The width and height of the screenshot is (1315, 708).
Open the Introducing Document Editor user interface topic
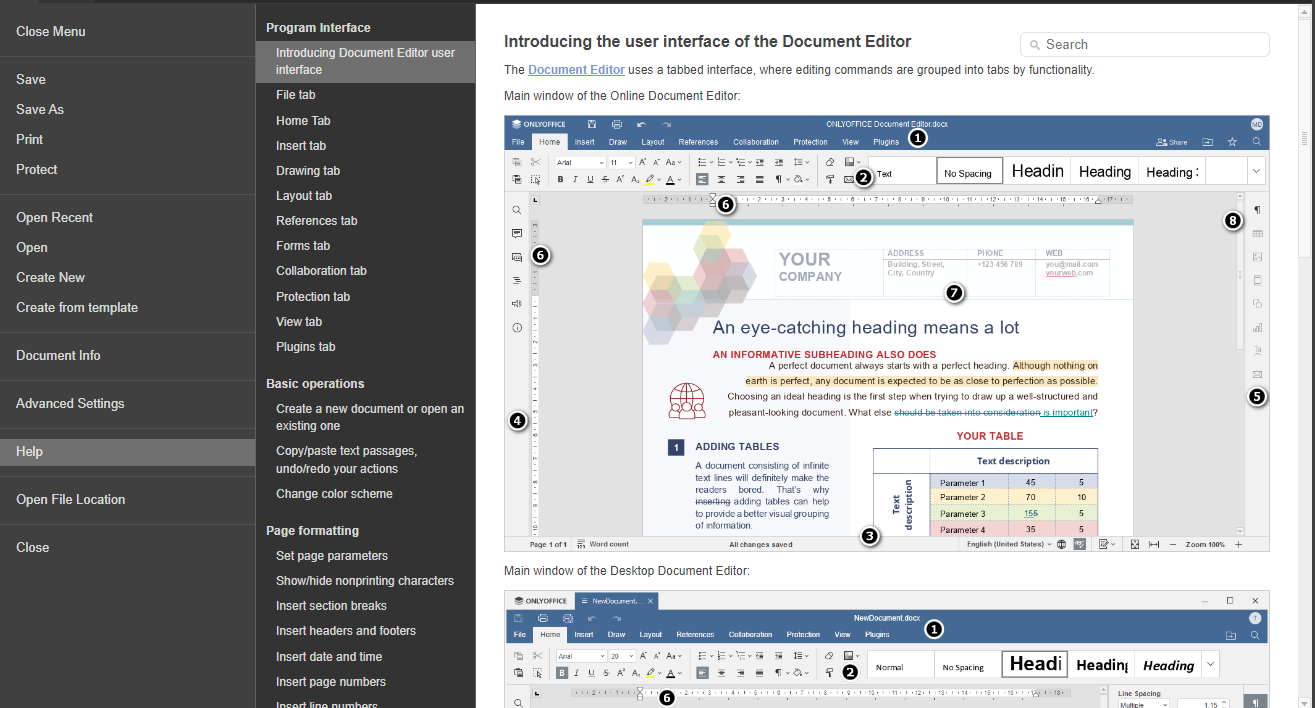[366, 61]
